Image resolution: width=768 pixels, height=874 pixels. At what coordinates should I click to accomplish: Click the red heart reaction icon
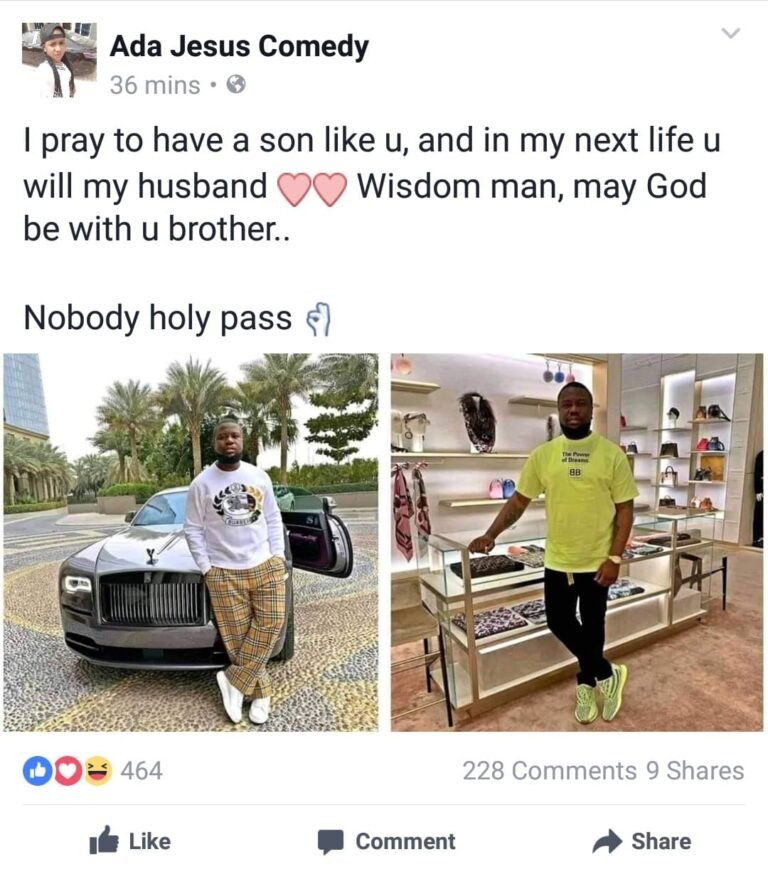click(67, 771)
